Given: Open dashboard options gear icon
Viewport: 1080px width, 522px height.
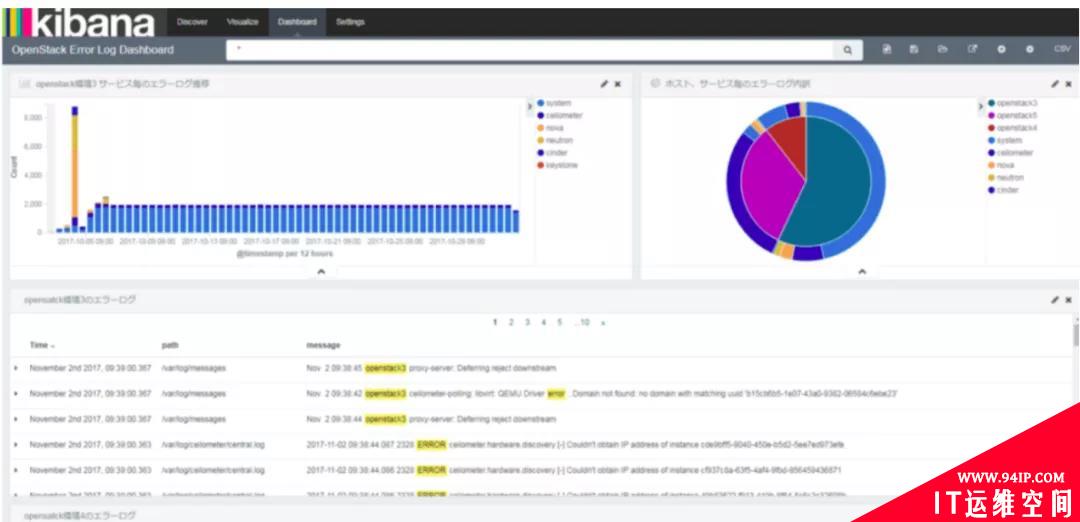Looking at the screenshot, I should pyautogui.click(x=1030, y=50).
